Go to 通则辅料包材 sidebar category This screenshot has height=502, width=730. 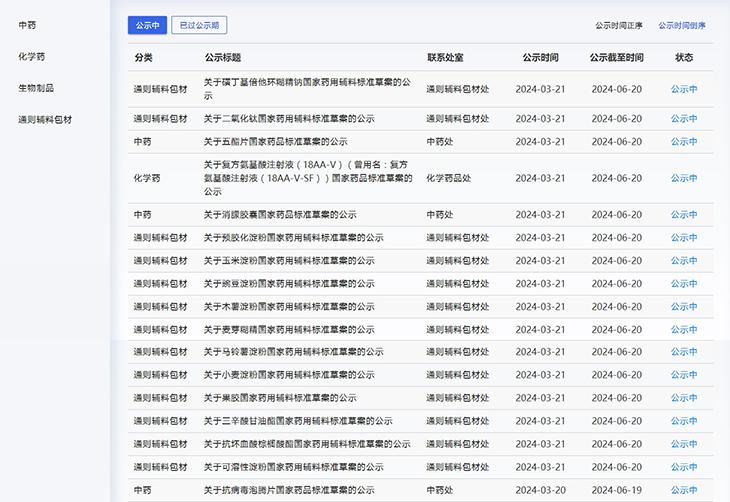(45, 119)
